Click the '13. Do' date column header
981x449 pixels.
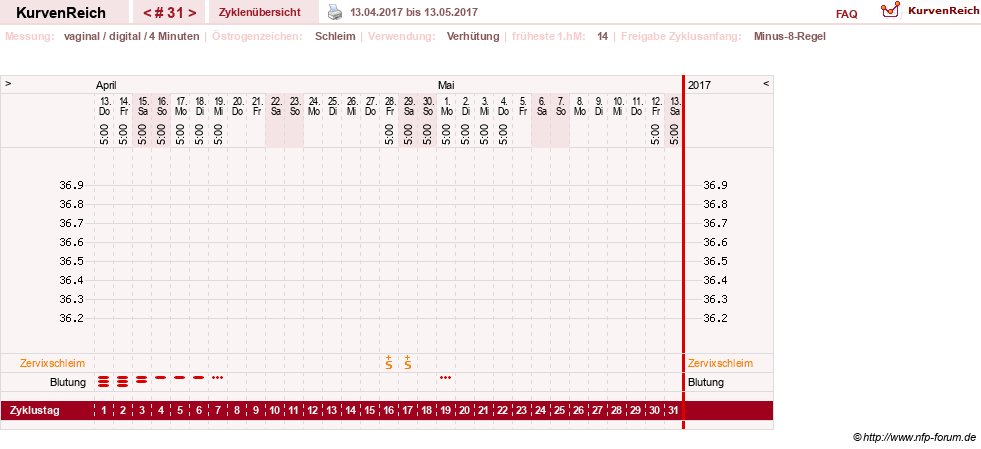click(104, 106)
